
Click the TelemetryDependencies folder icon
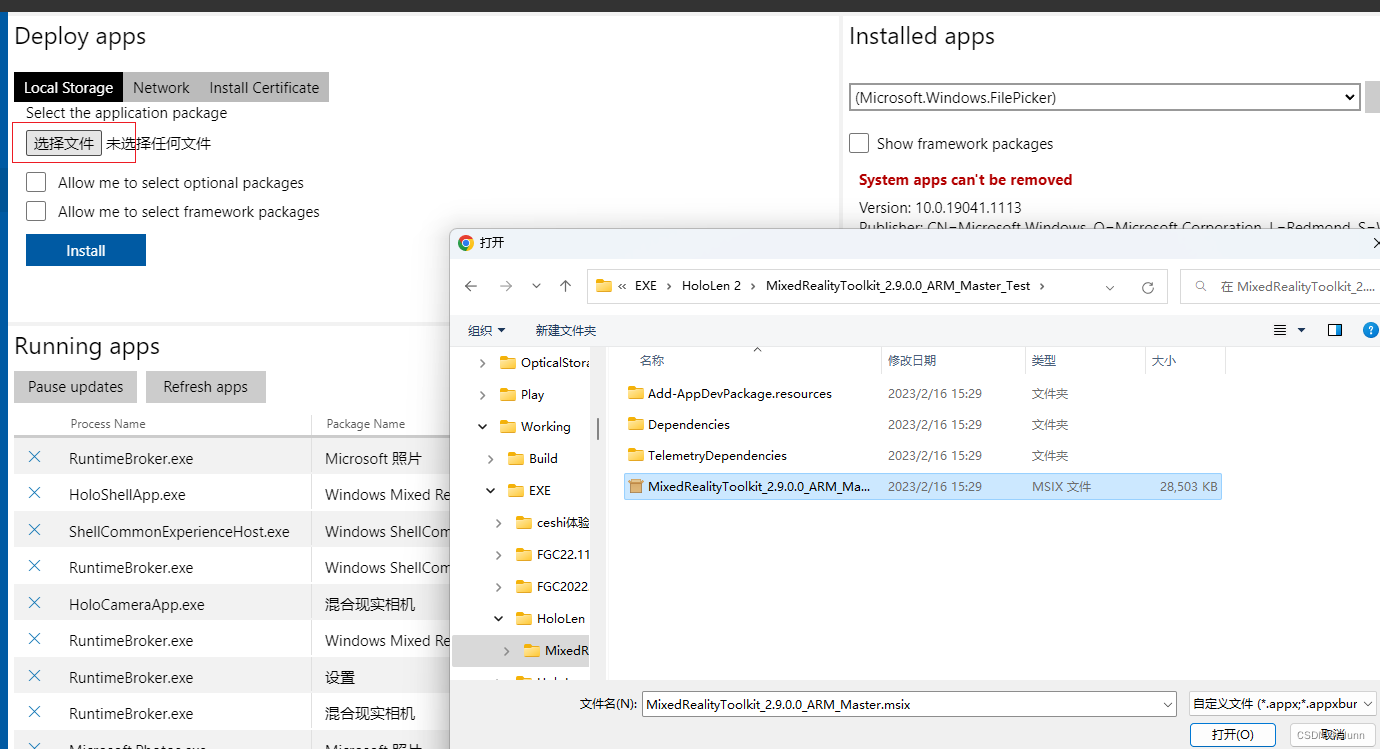point(635,455)
